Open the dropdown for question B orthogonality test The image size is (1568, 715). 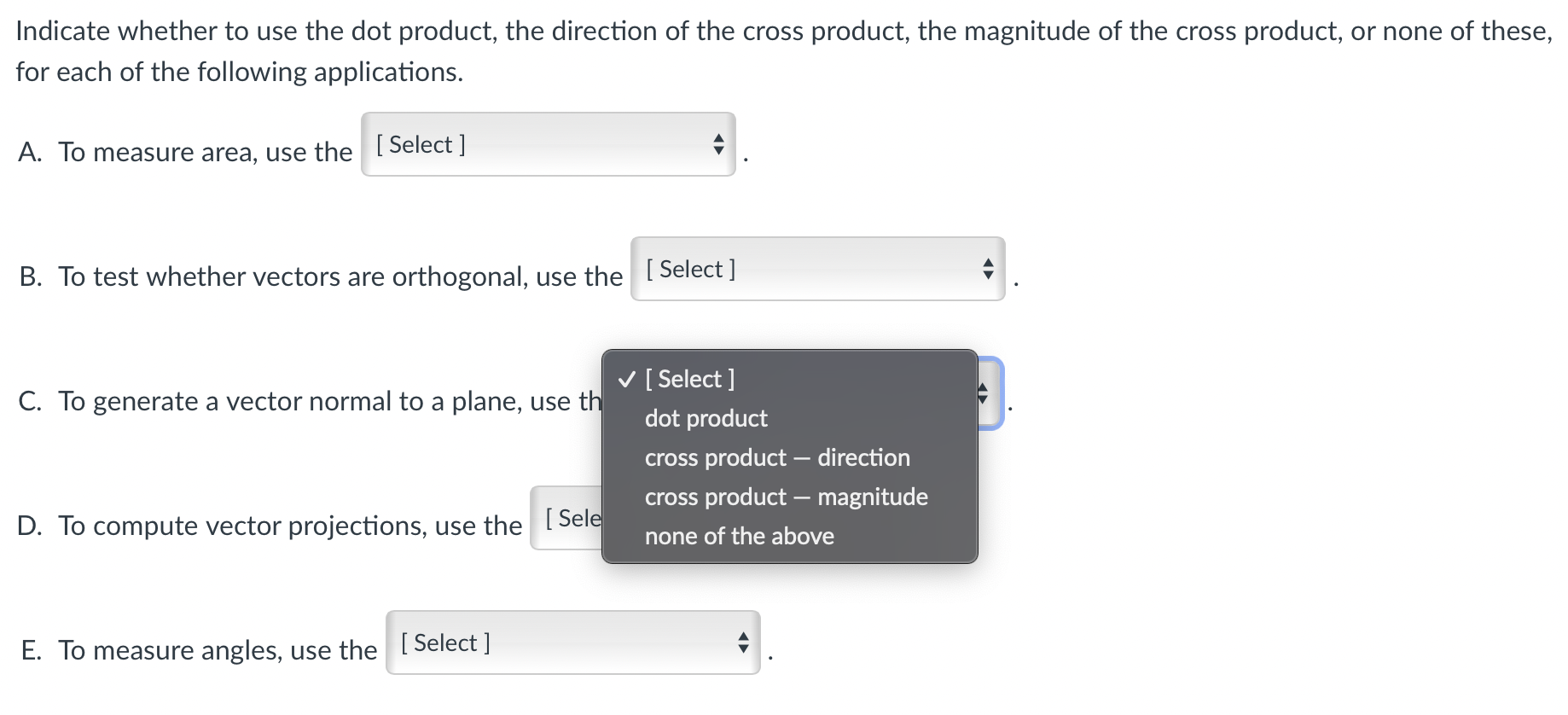pyautogui.click(x=816, y=269)
